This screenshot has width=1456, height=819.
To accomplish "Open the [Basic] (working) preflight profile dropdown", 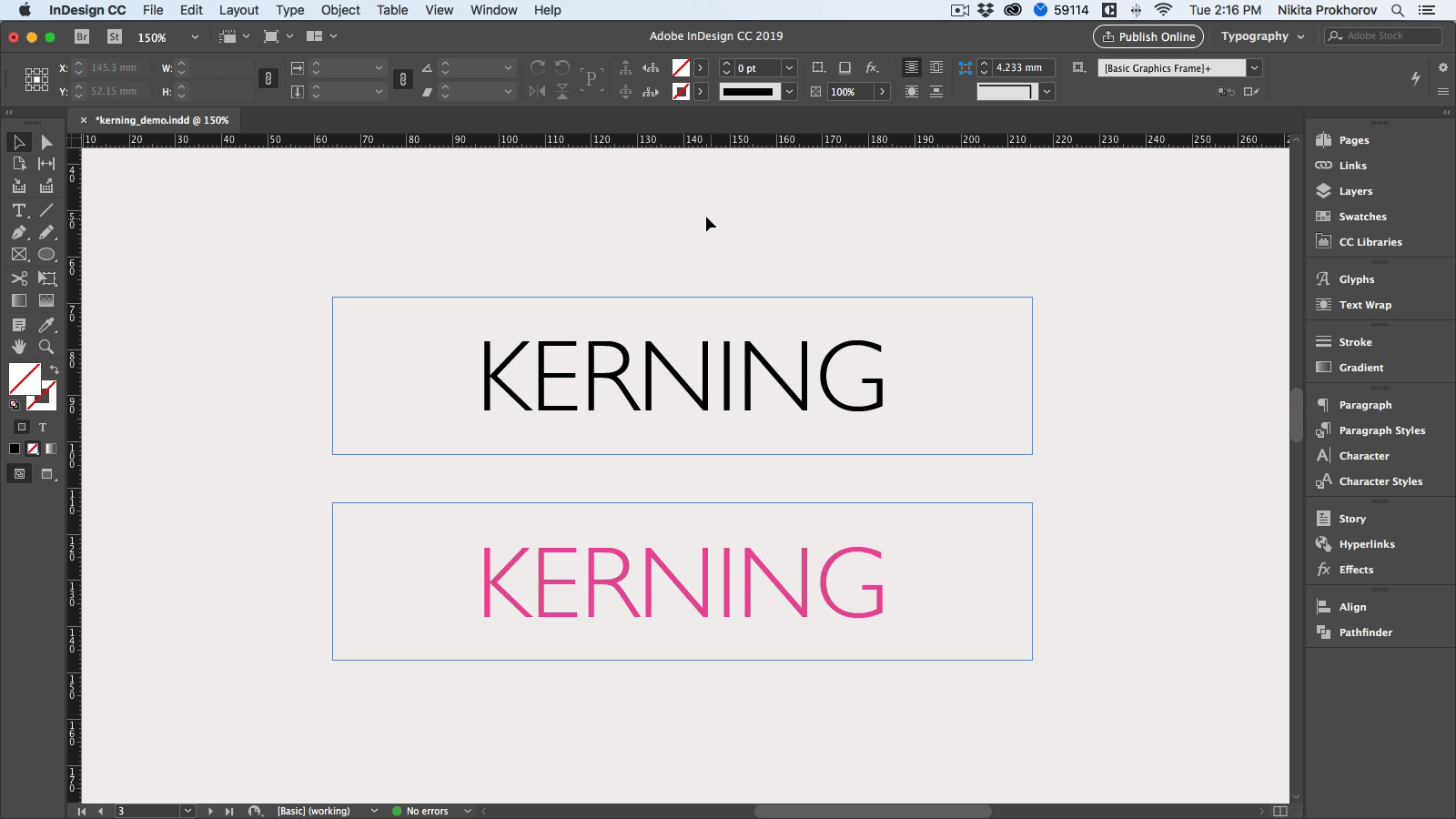I will coord(373,811).
